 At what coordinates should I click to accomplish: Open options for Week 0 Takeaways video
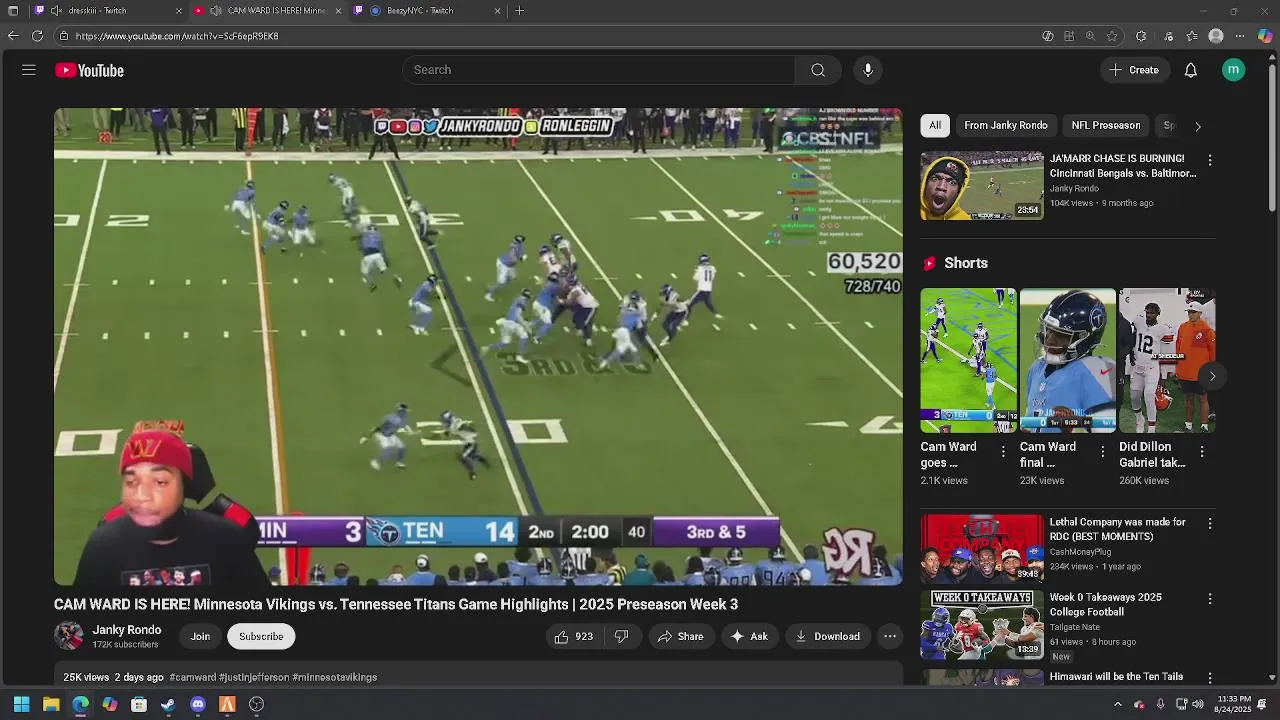click(x=1210, y=599)
